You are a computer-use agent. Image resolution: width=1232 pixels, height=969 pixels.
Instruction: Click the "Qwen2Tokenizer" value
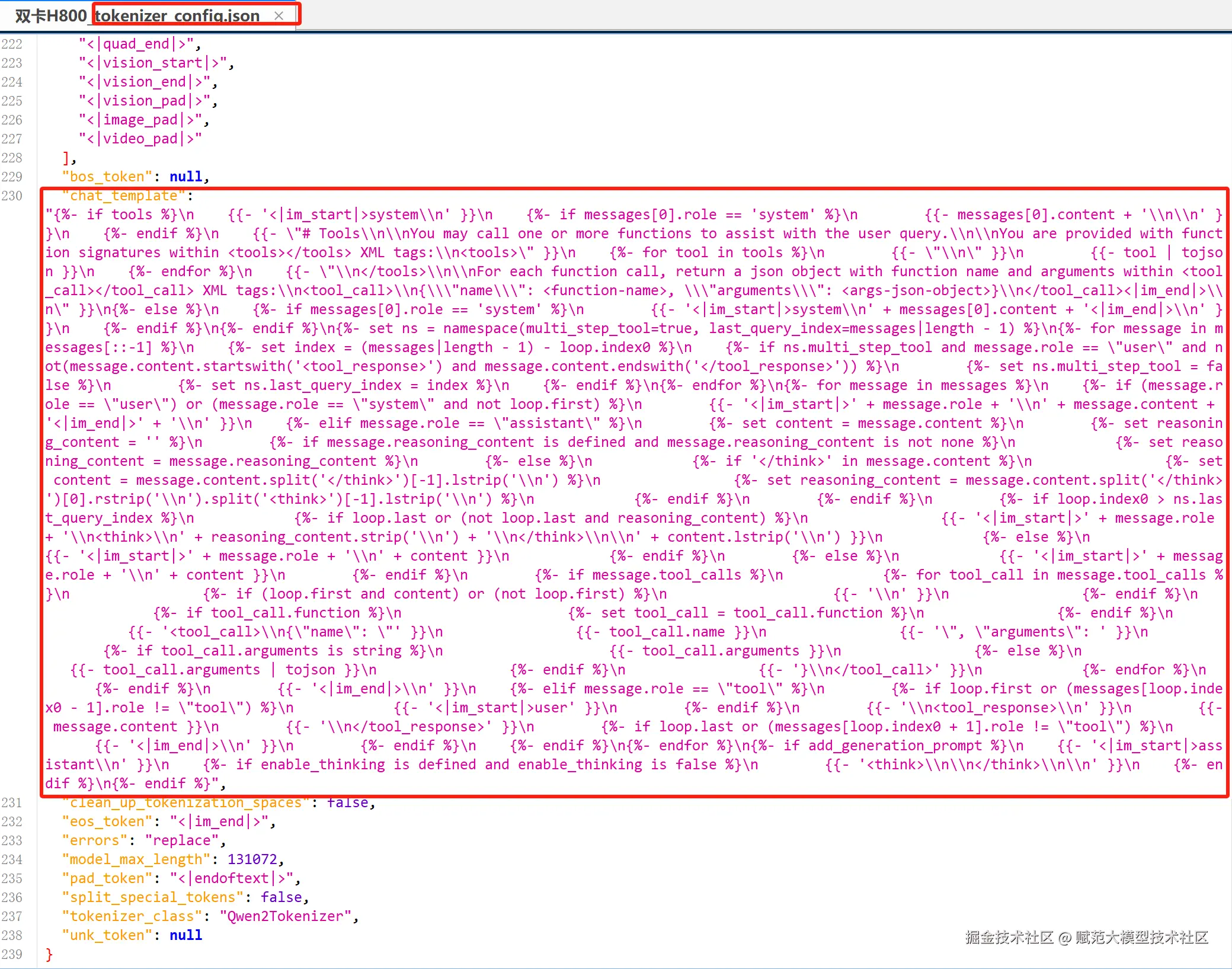[285, 916]
